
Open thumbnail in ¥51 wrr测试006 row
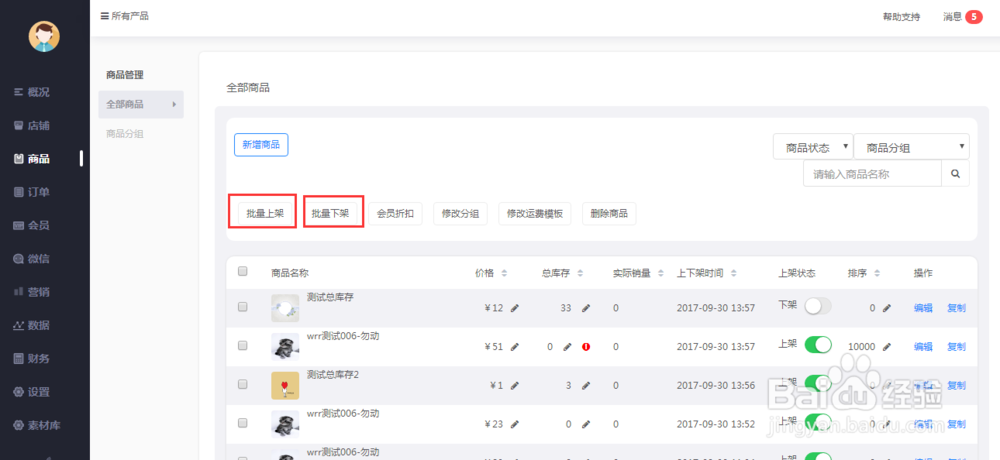click(x=285, y=347)
